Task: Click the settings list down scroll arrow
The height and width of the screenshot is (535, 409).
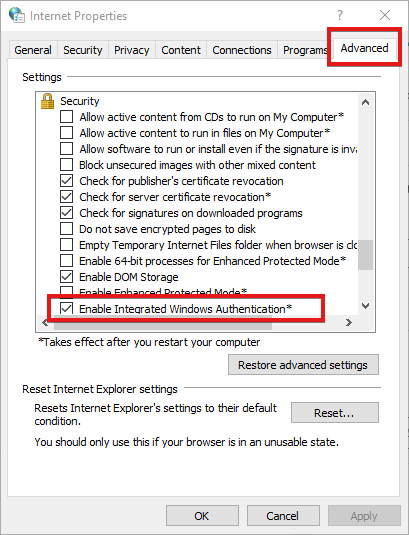Action: point(365,306)
